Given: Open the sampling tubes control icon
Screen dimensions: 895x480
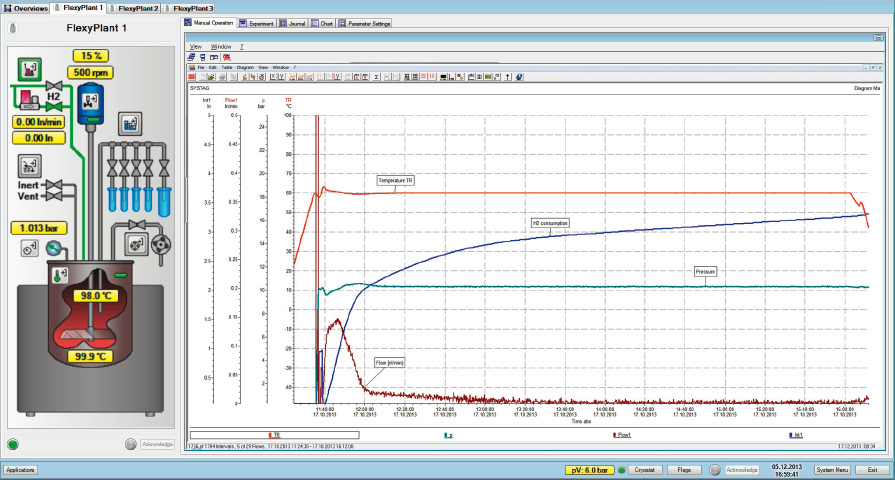Looking at the screenshot, I should pos(128,124).
